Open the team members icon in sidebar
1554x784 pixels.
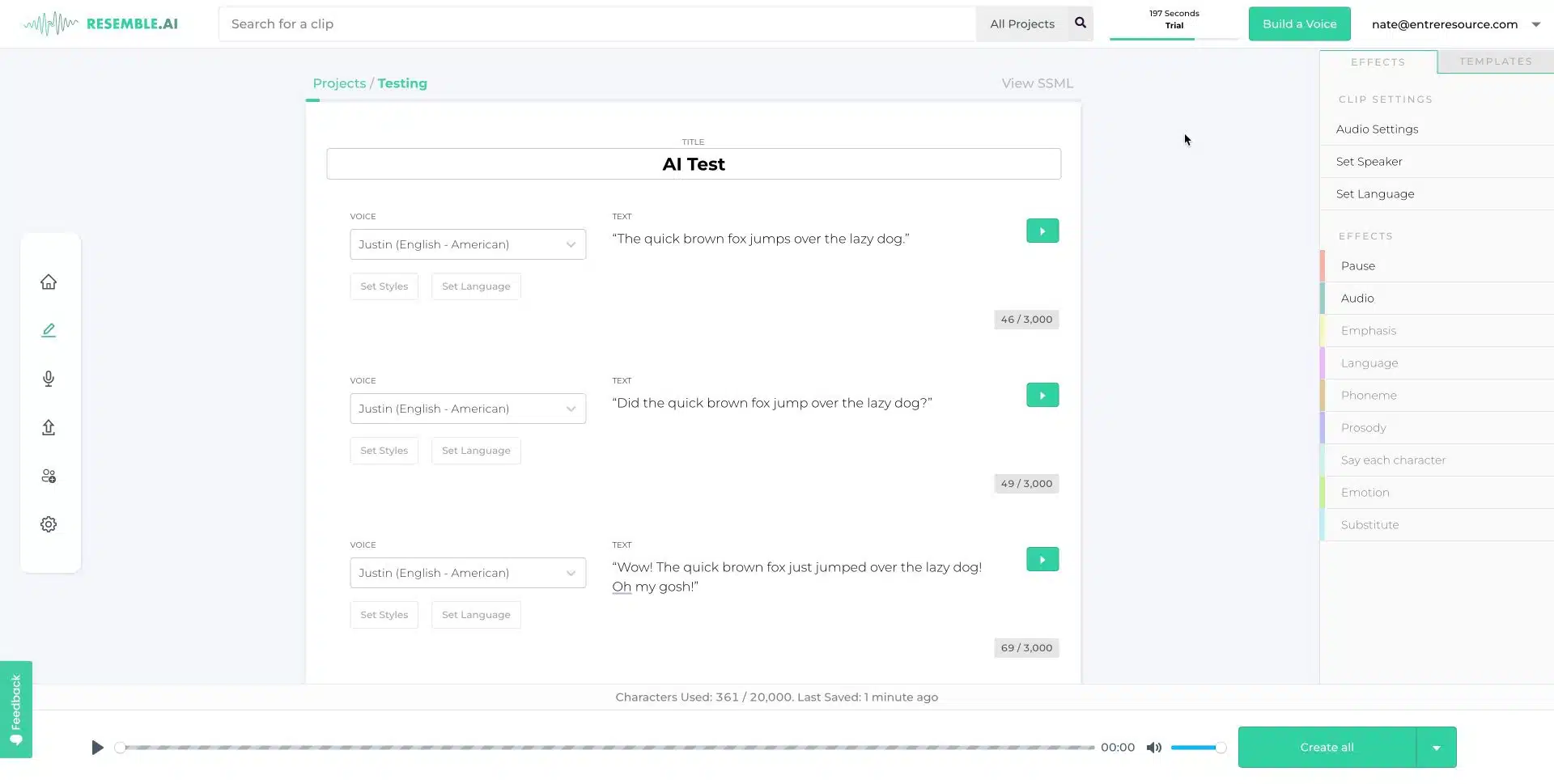49,476
